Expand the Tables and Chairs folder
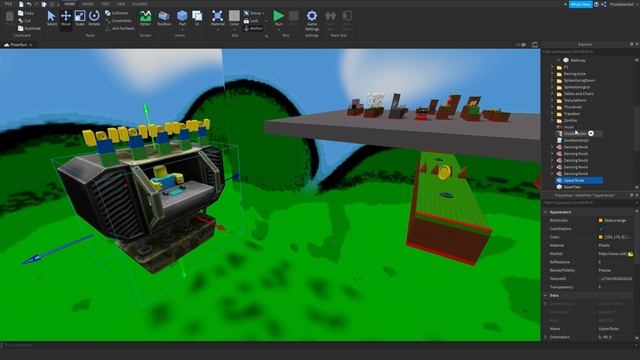This screenshot has width=640, height=360. (x=552, y=94)
